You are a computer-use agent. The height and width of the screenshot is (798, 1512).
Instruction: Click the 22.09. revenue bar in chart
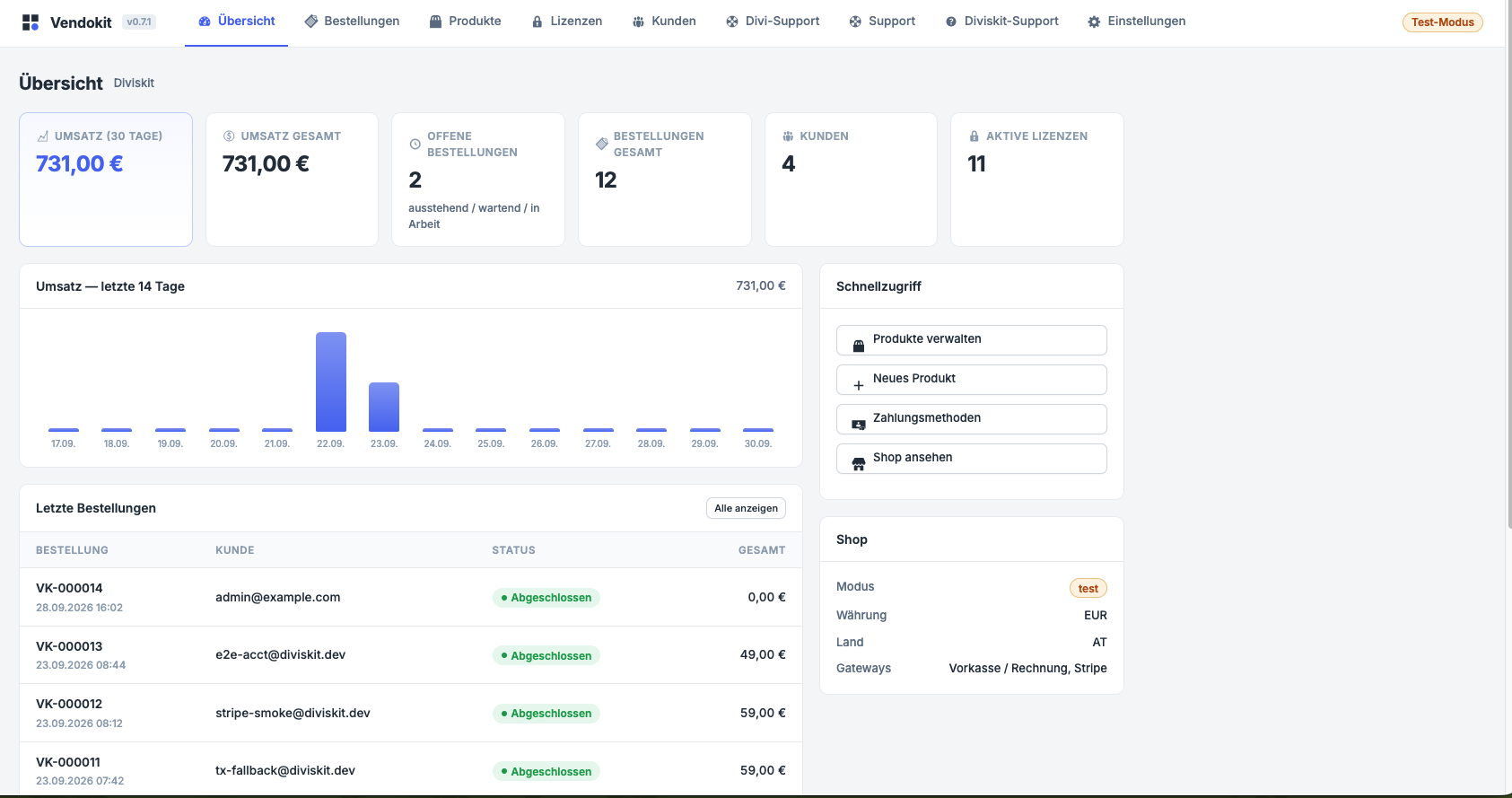point(330,381)
